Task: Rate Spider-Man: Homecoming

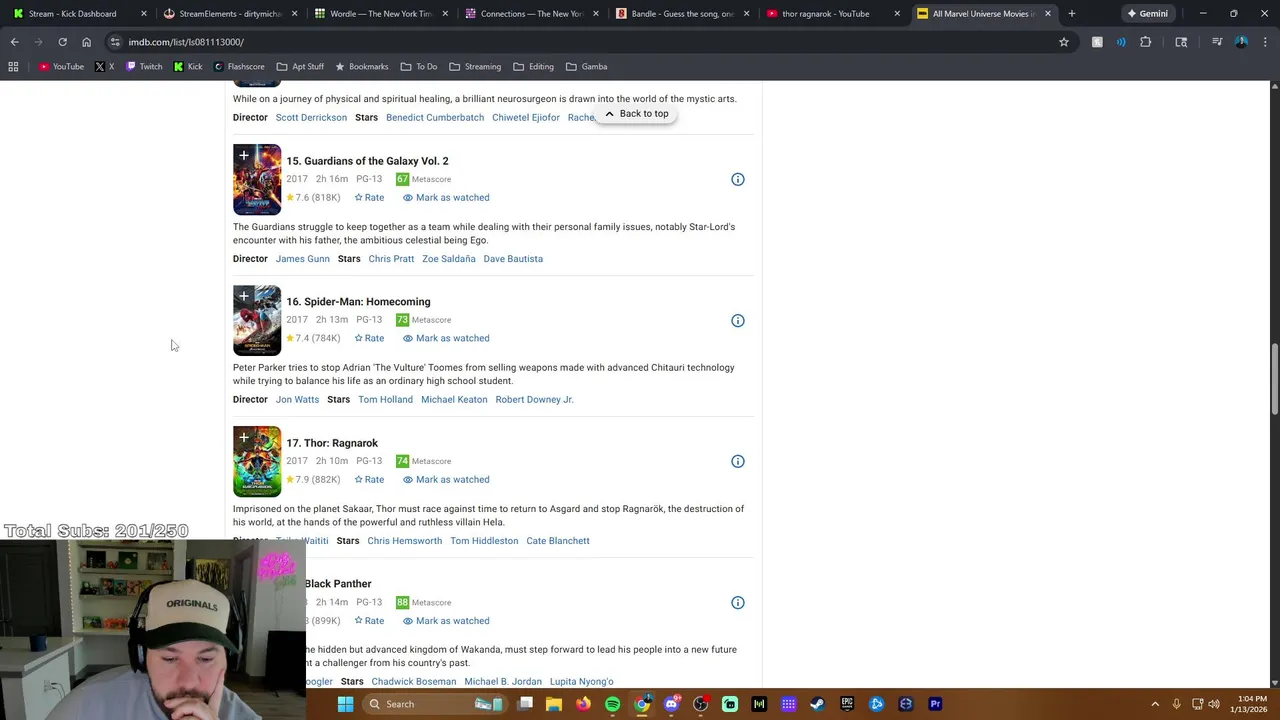Action: (x=369, y=338)
